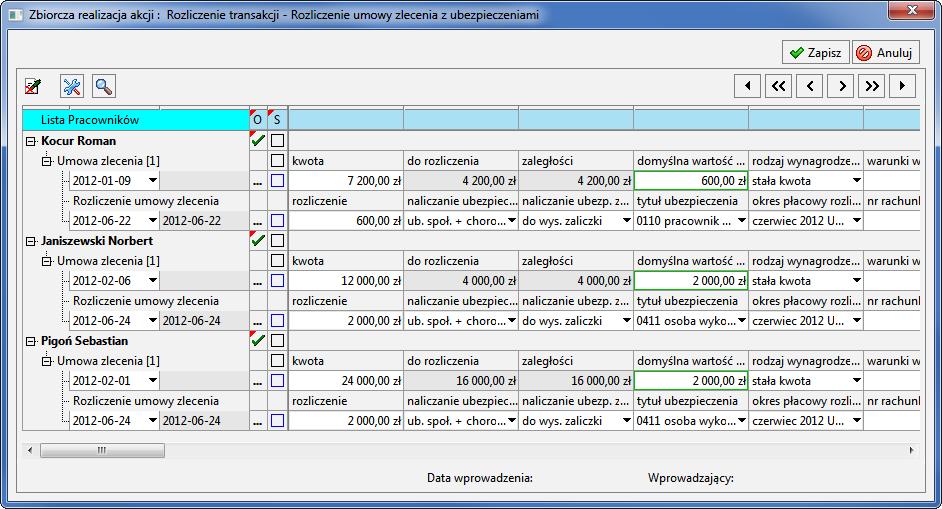Click the window icon in title bar
The width and height of the screenshot is (942, 509).
coord(16,14)
